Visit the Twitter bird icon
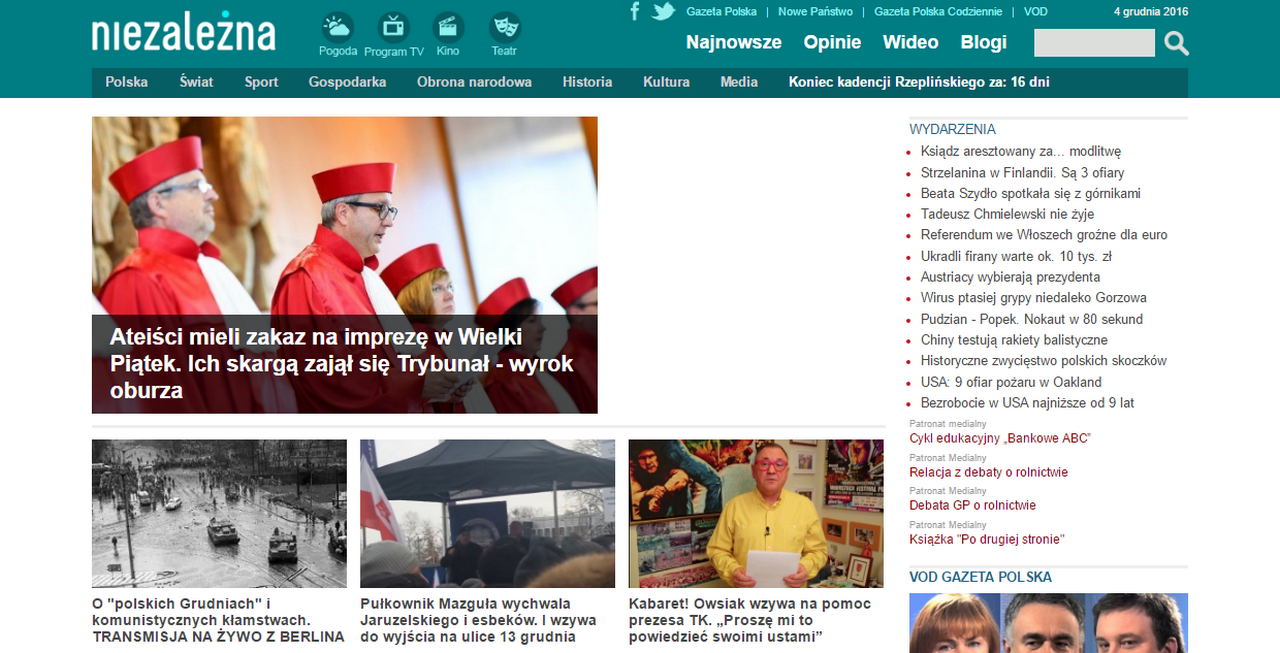 tap(663, 12)
